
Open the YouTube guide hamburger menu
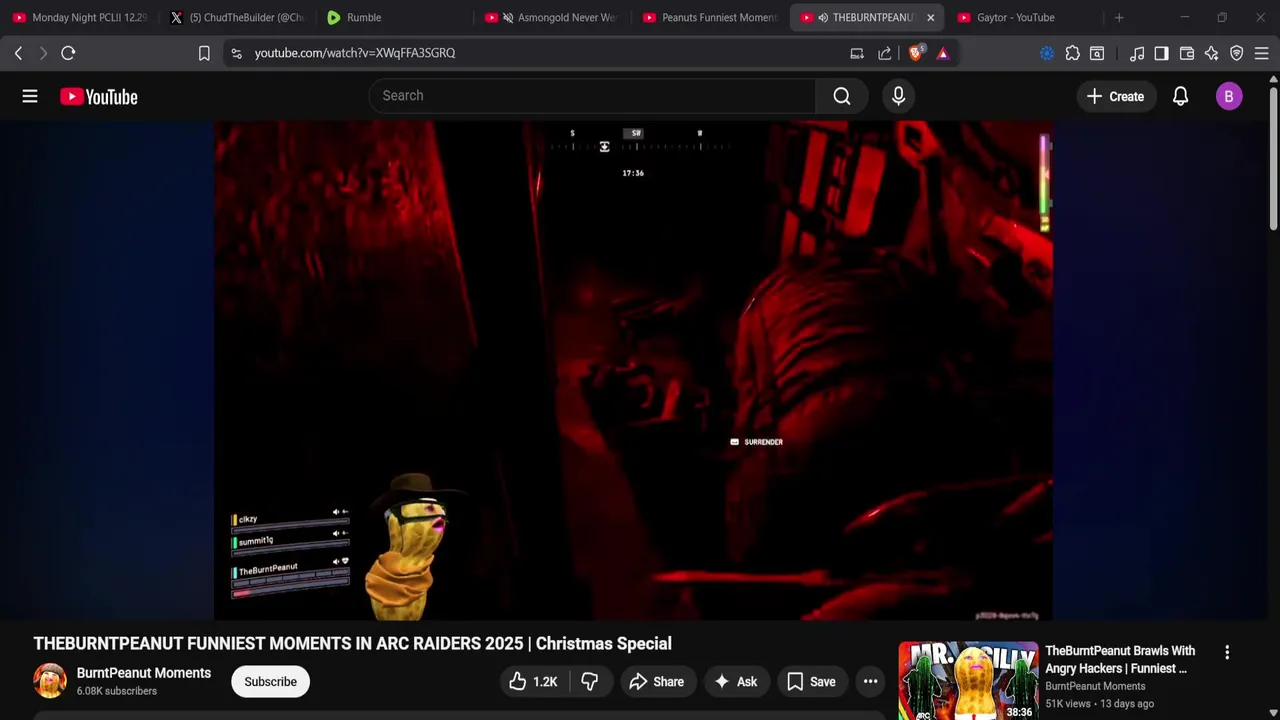click(30, 96)
